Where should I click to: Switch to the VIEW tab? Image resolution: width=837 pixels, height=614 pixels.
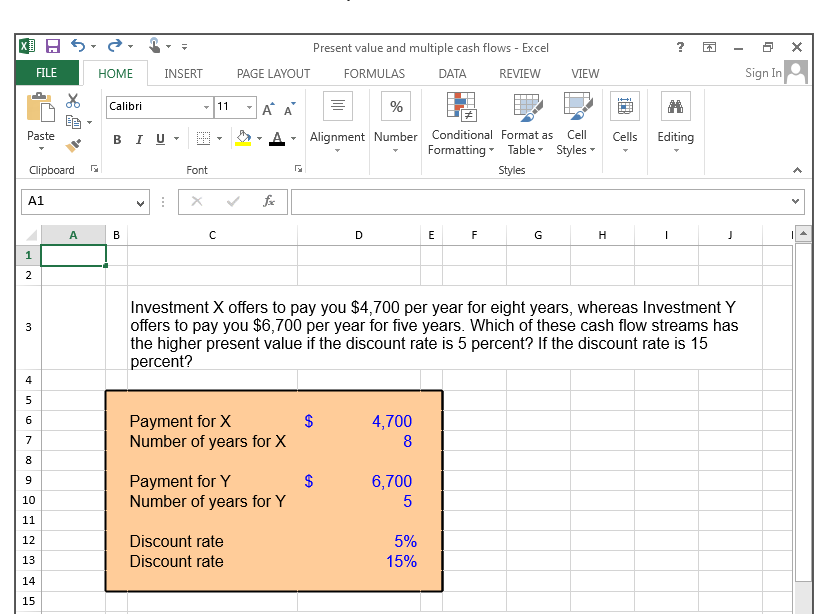click(x=585, y=74)
